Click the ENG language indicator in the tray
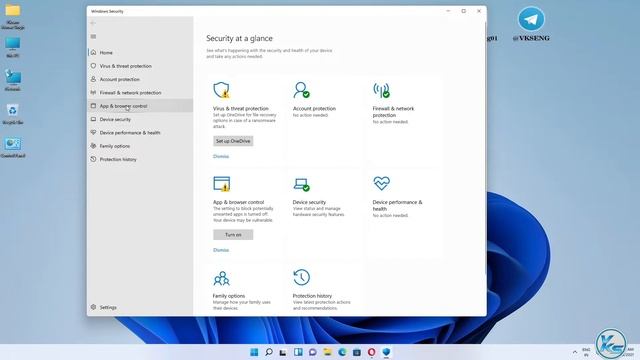The image size is (640, 360). pos(586,352)
